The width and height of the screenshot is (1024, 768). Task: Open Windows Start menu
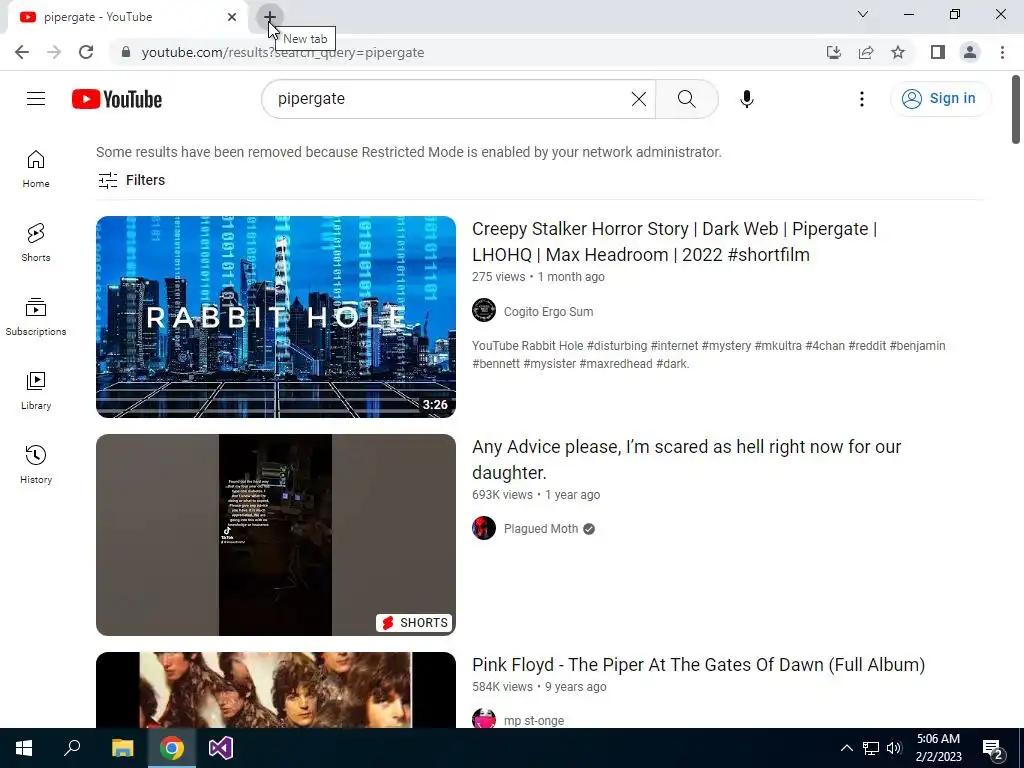[24, 748]
